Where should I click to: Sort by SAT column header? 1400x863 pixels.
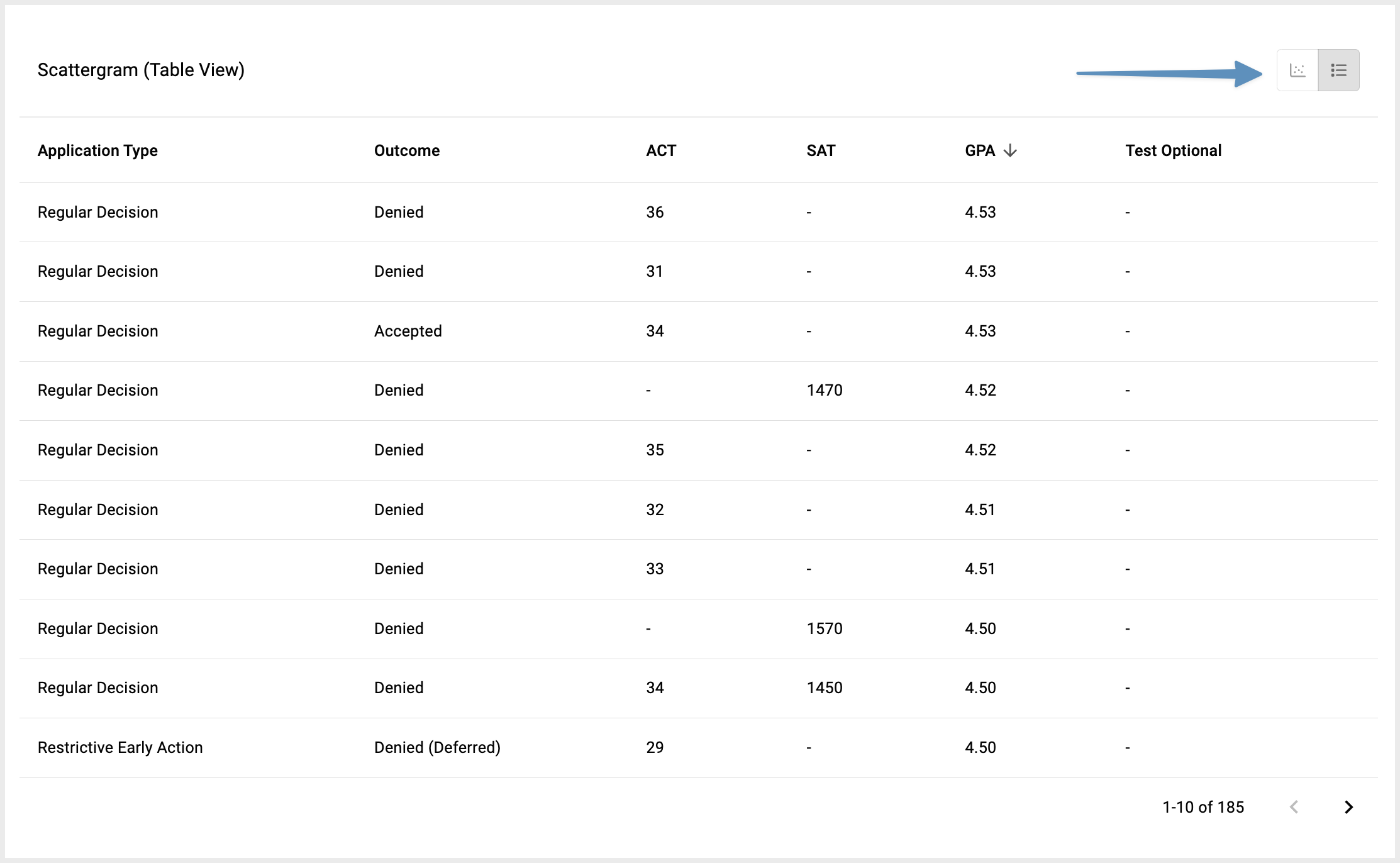821,150
